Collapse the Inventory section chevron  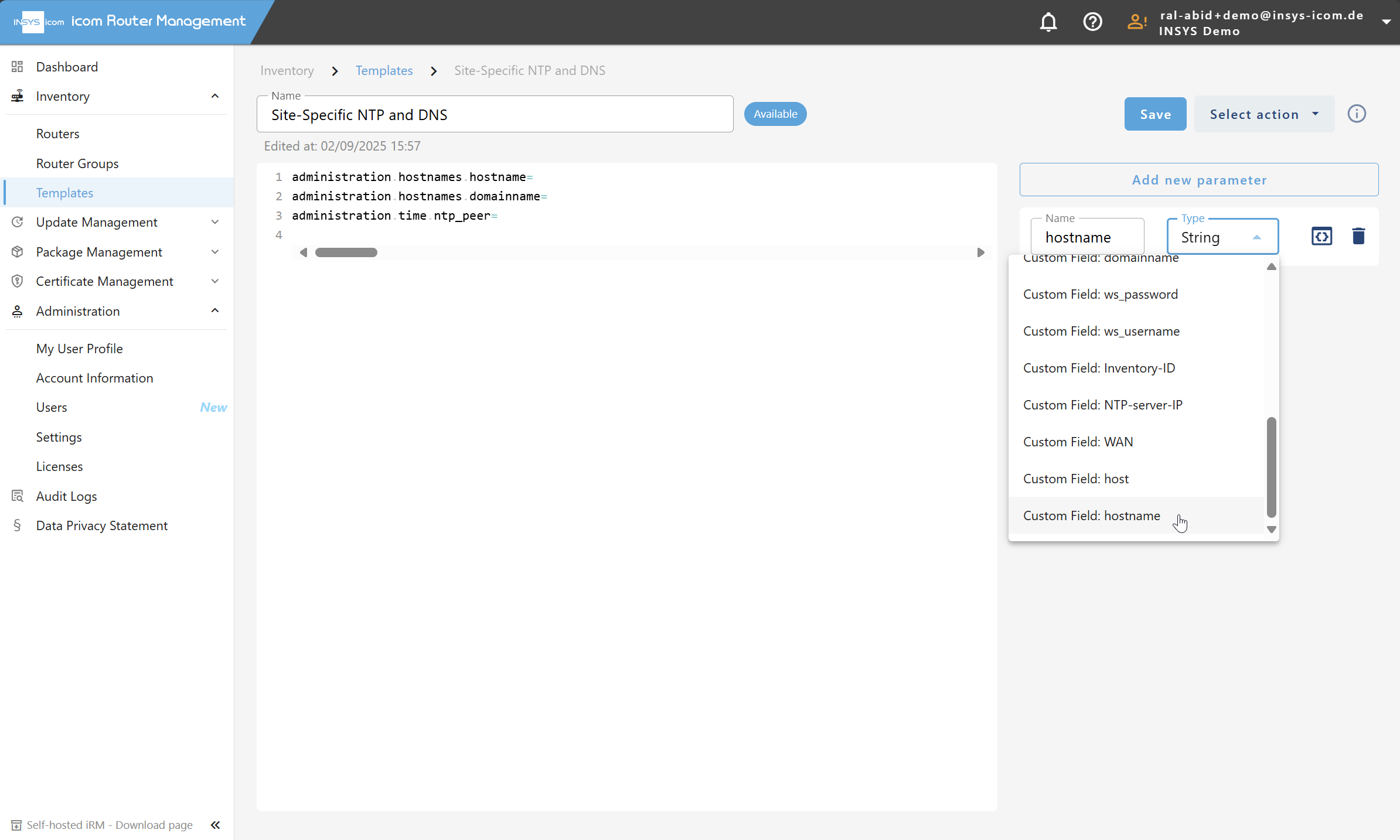pyautogui.click(x=215, y=96)
